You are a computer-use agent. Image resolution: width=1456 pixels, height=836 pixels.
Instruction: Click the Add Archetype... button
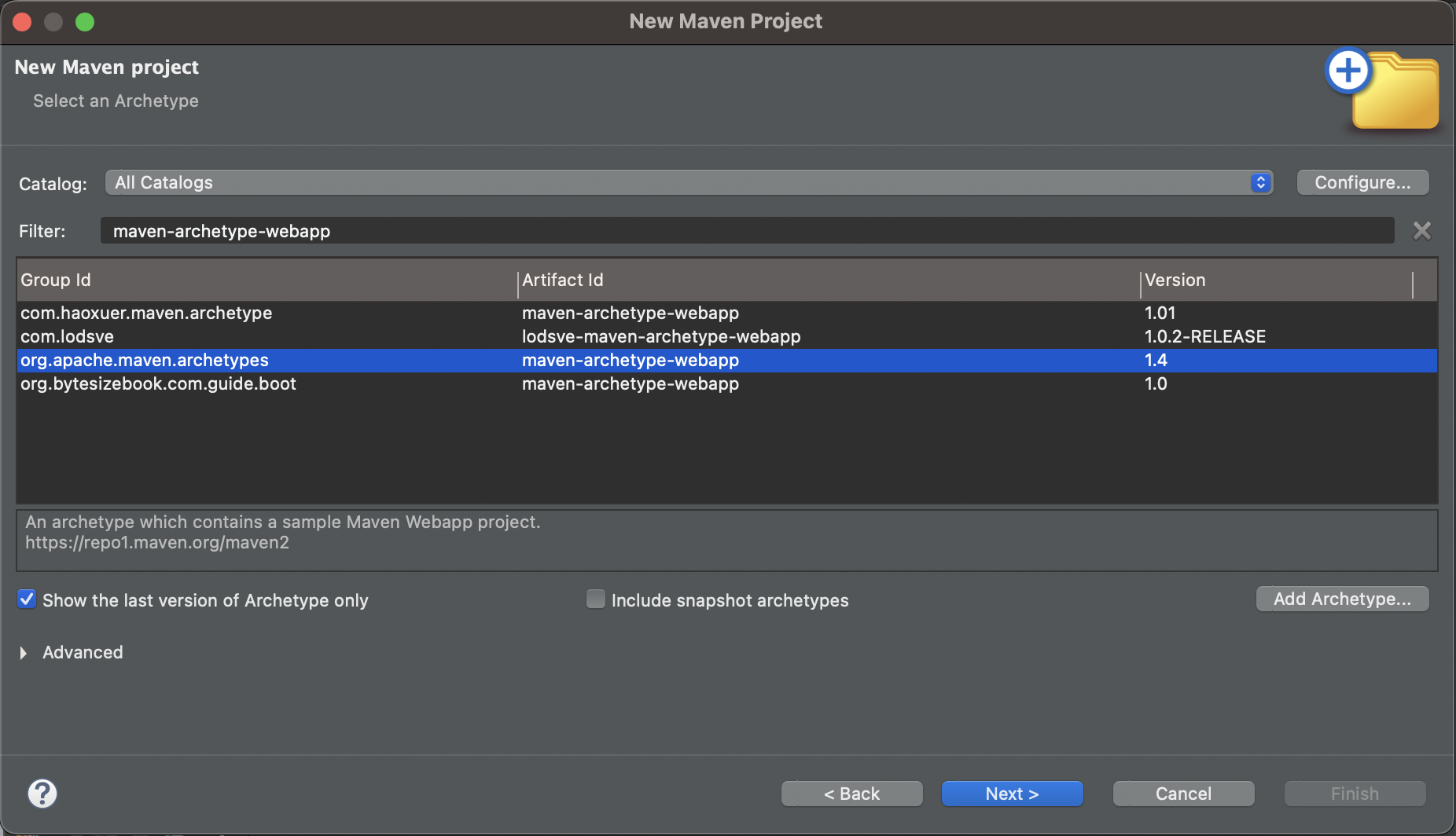pyautogui.click(x=1342, y=599)
